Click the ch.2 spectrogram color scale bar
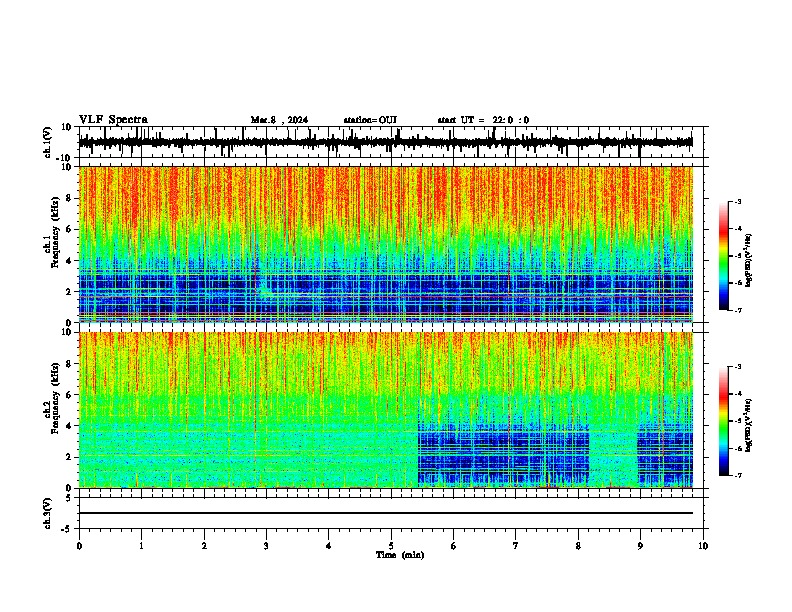Viewport: 792px width, 612px height. click(723, 421)
